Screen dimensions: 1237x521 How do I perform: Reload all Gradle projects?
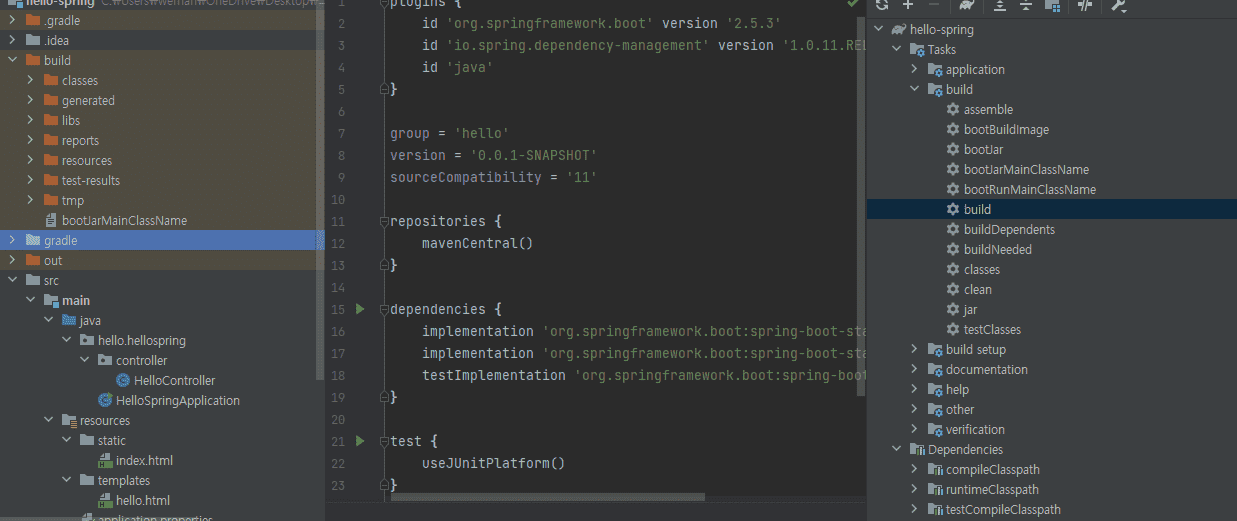882,5
